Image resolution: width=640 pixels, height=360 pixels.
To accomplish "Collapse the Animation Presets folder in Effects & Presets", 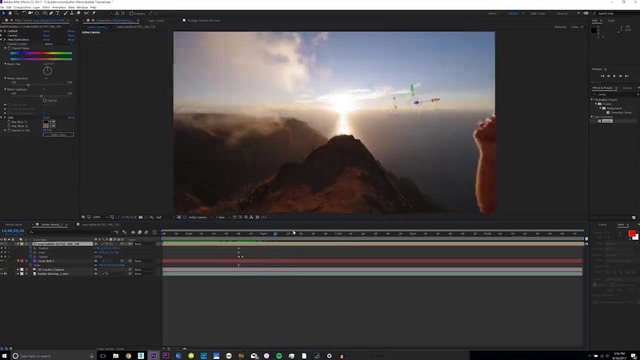I will point(592,100).
